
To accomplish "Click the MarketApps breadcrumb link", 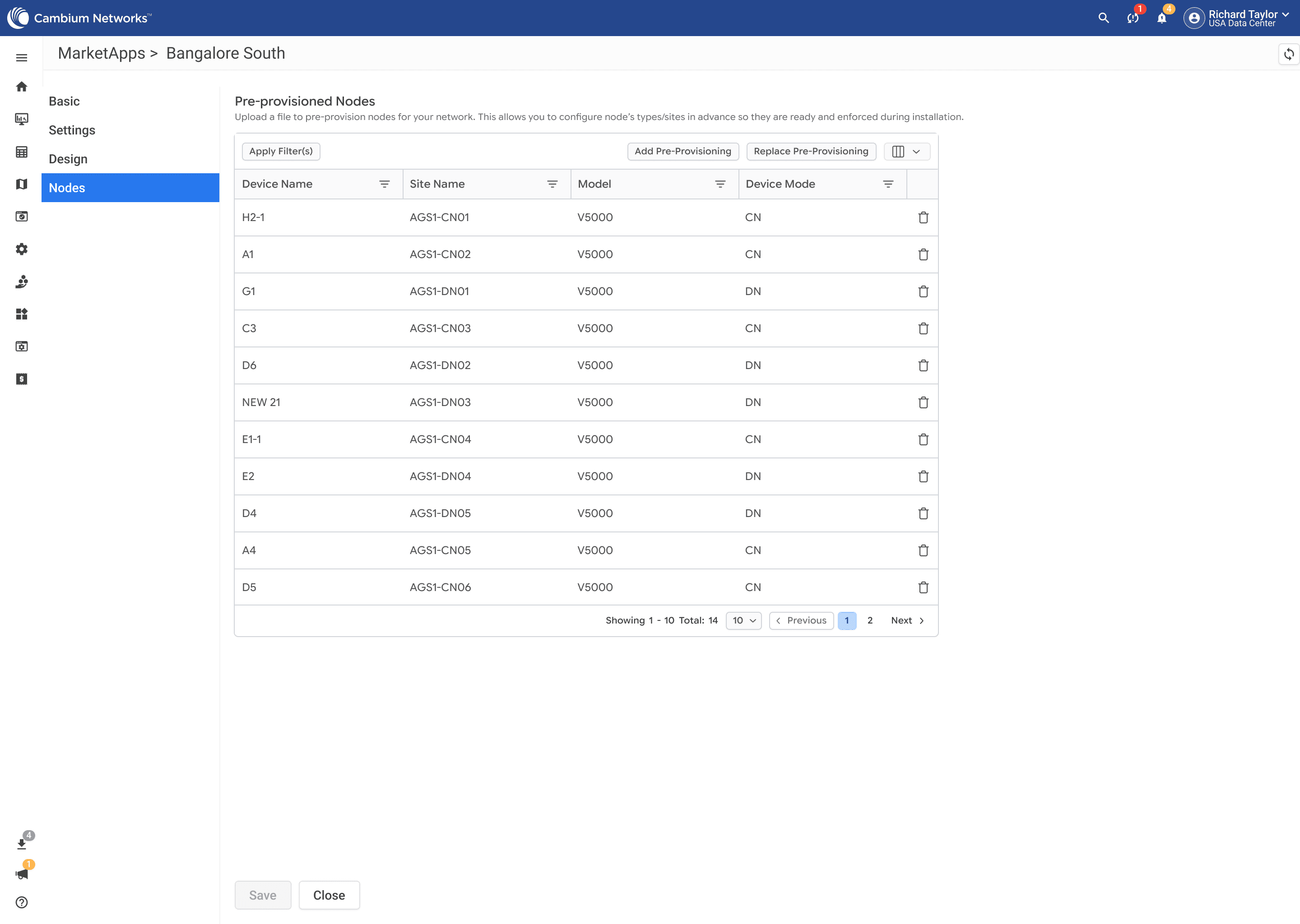I will pyautogui.click(x=101, y=54).
